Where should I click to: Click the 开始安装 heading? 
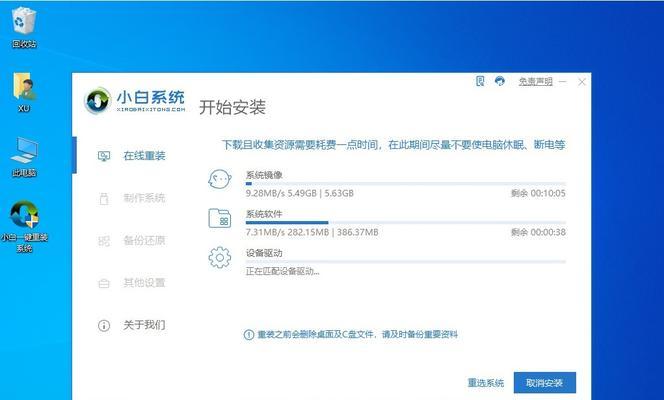[232, 107]
